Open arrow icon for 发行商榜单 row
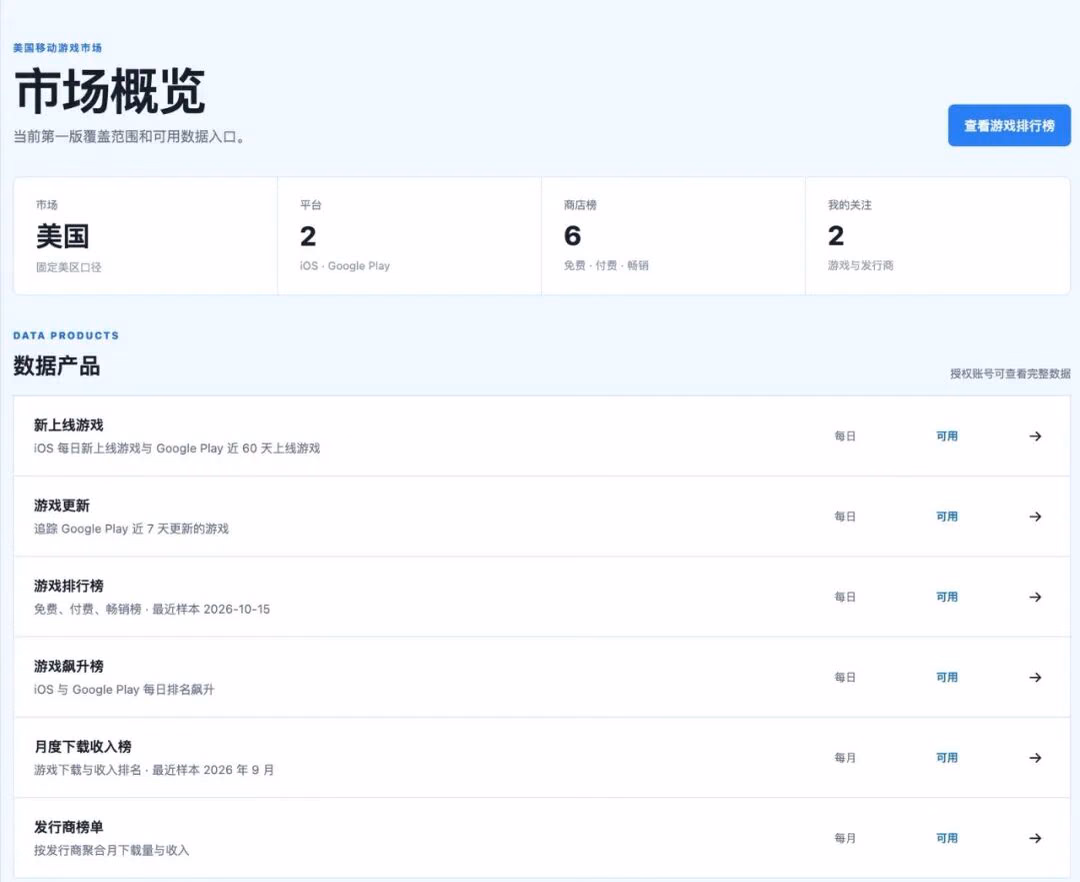The height and width of the screenshot is (882, 1080). (x=1035, y=838)
